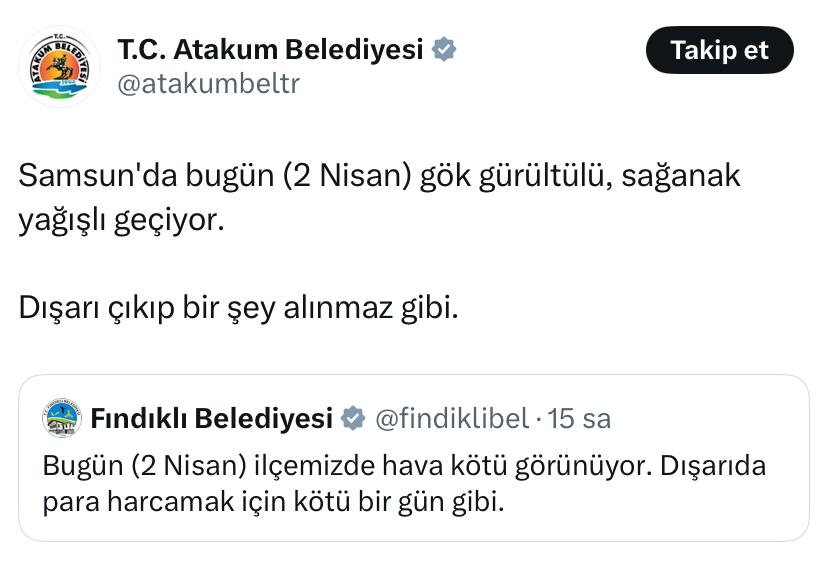
Task: Click the word 'sağanak' in the main tweet
Action: click(x=681, y=176)
